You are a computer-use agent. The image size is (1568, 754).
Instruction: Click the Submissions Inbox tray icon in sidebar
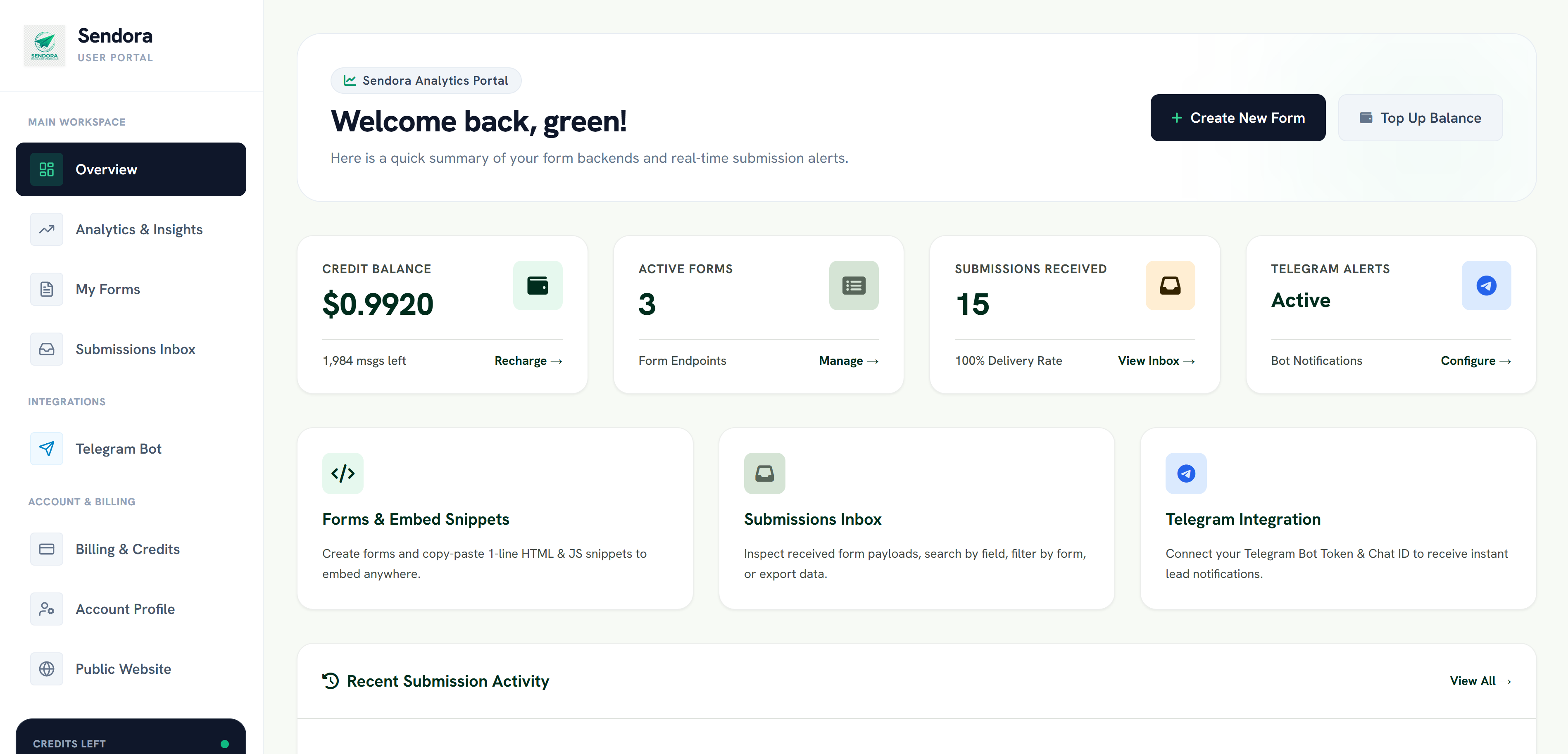(47, 349)
